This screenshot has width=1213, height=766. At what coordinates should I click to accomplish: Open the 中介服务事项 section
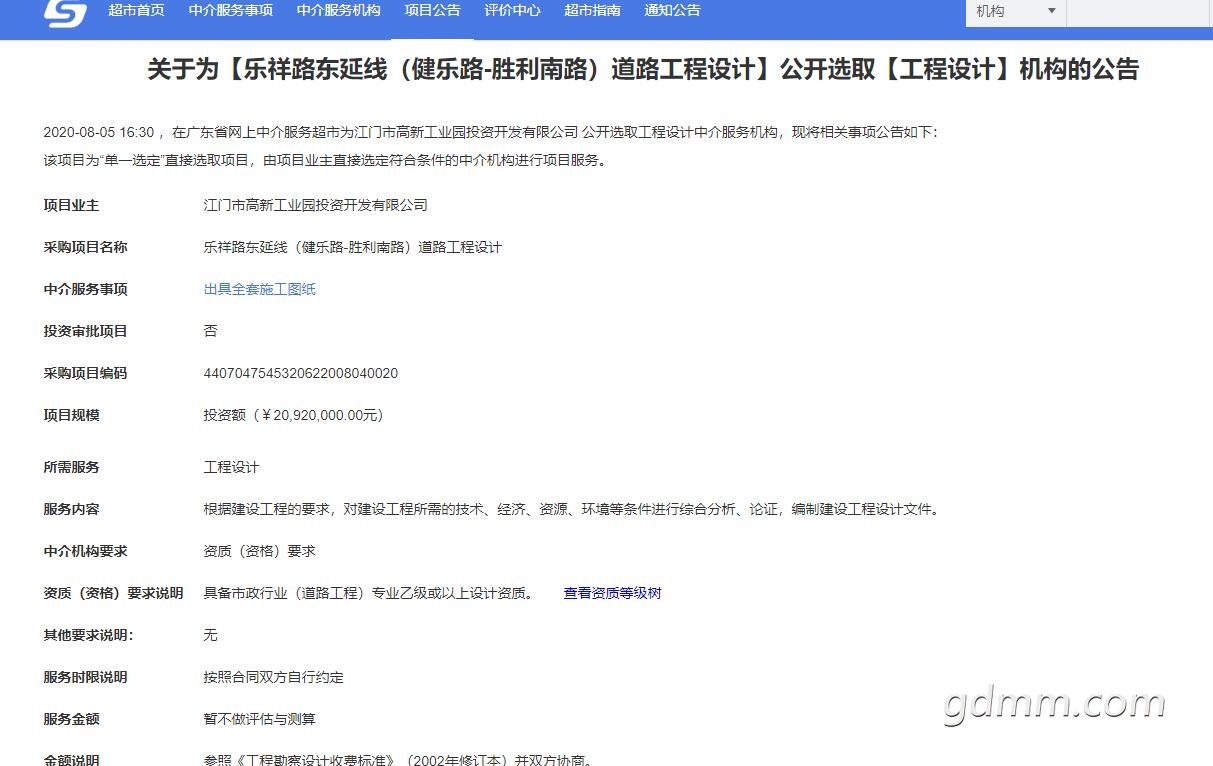pos(230,11)
